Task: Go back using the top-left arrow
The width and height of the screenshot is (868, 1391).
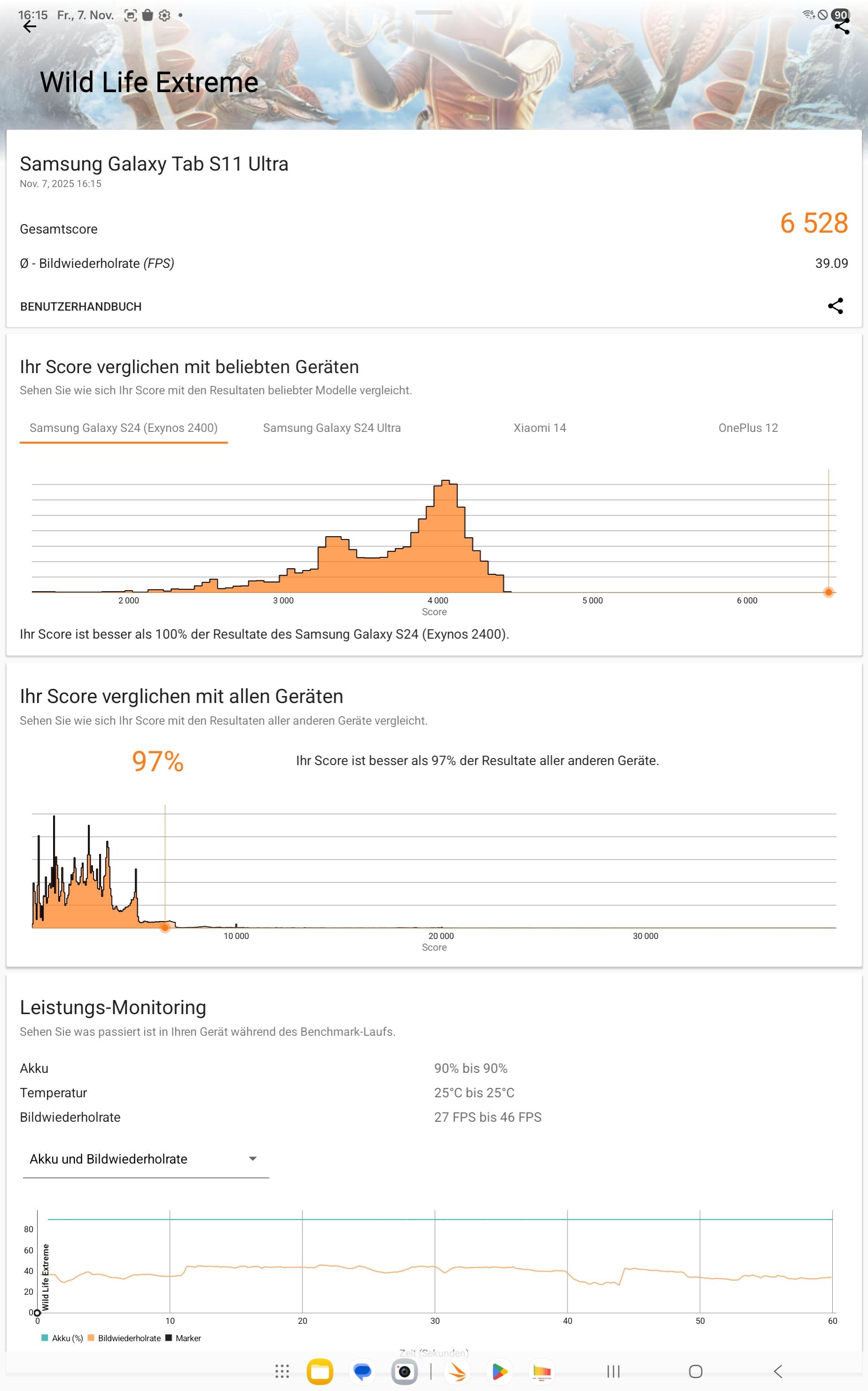Action: (x=29, y=26)
